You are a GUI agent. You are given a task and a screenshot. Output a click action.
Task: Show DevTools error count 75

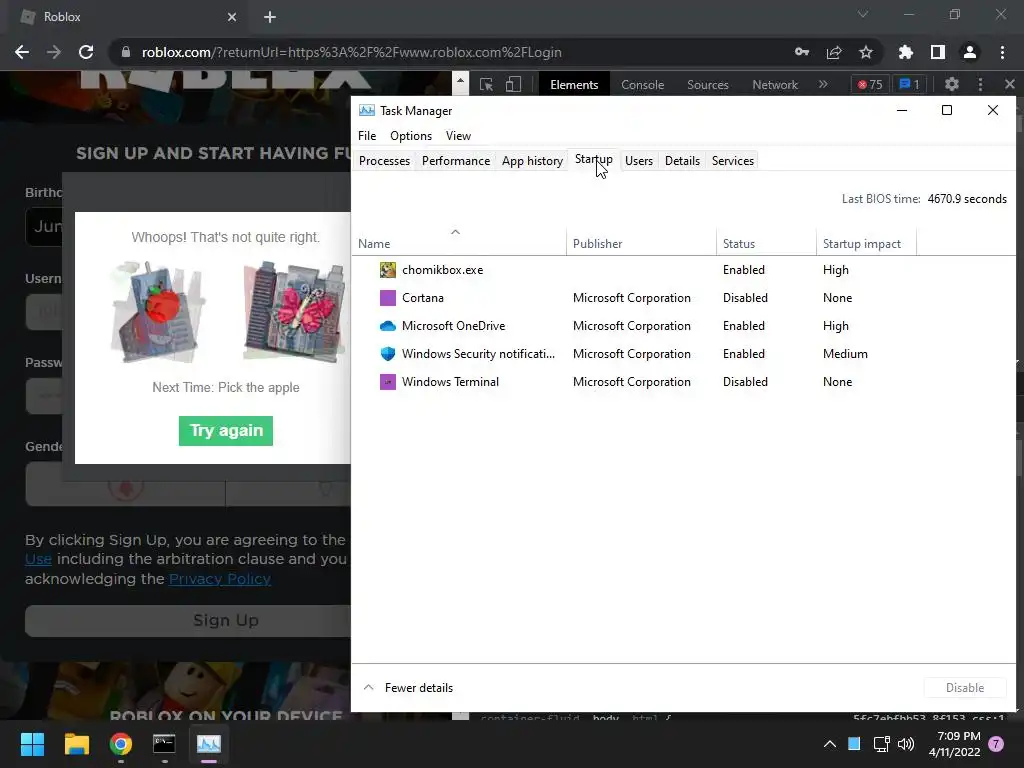[x=870, y=84]
